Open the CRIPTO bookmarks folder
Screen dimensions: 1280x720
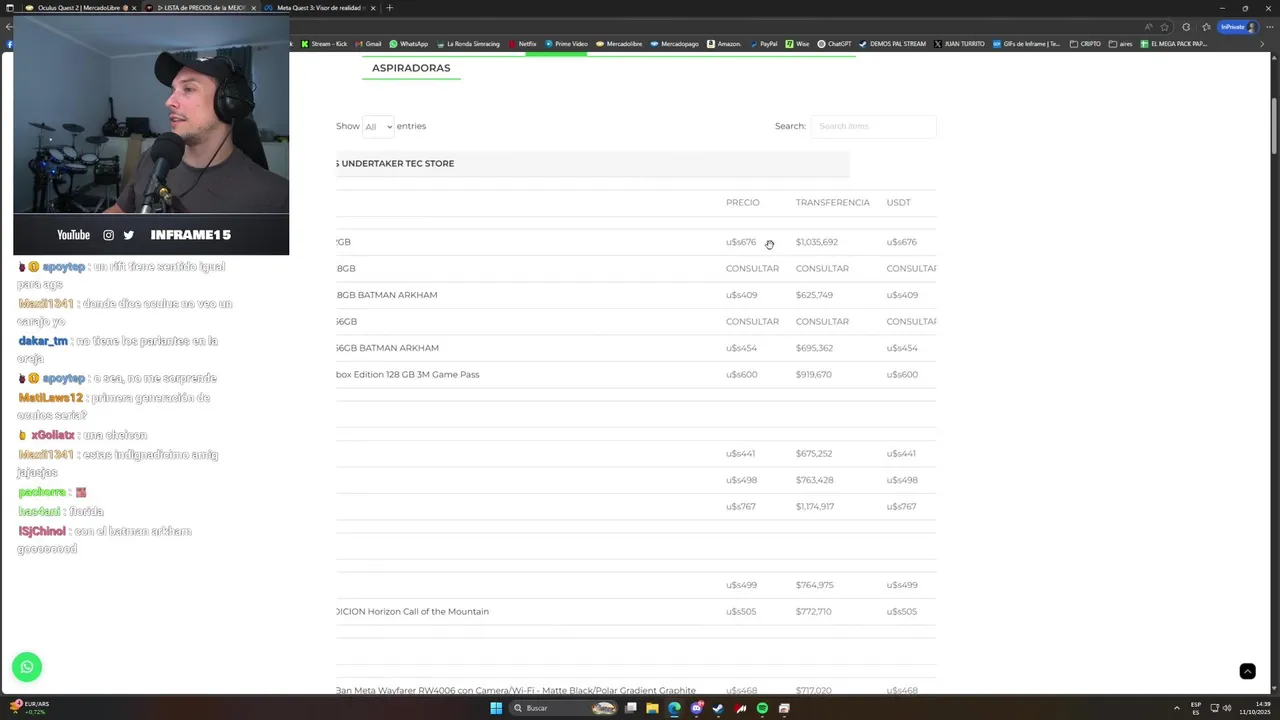[1085, 44]
